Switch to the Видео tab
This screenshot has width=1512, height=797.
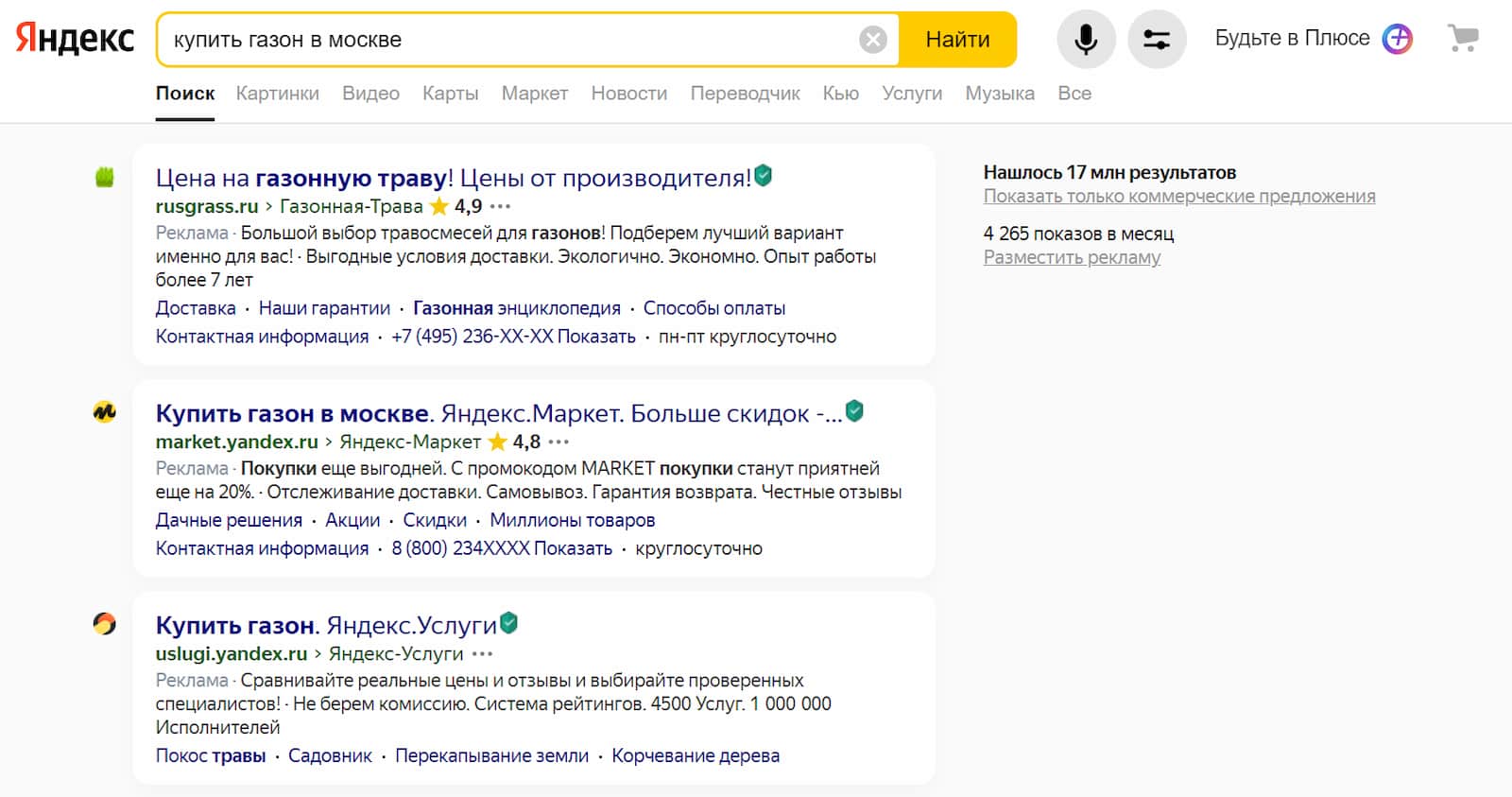[370, 94]
